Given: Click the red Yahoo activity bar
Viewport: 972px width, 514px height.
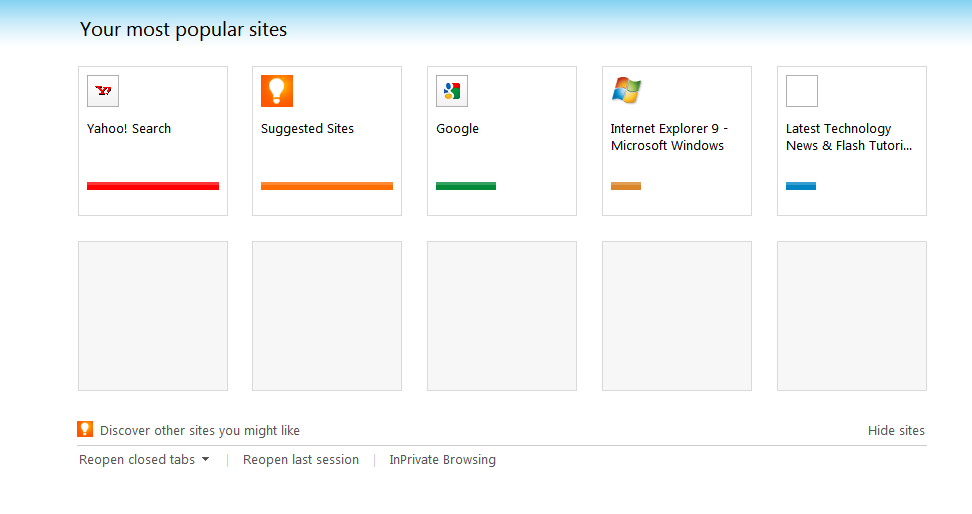Looking at the screenshot, I should (153, 186).
